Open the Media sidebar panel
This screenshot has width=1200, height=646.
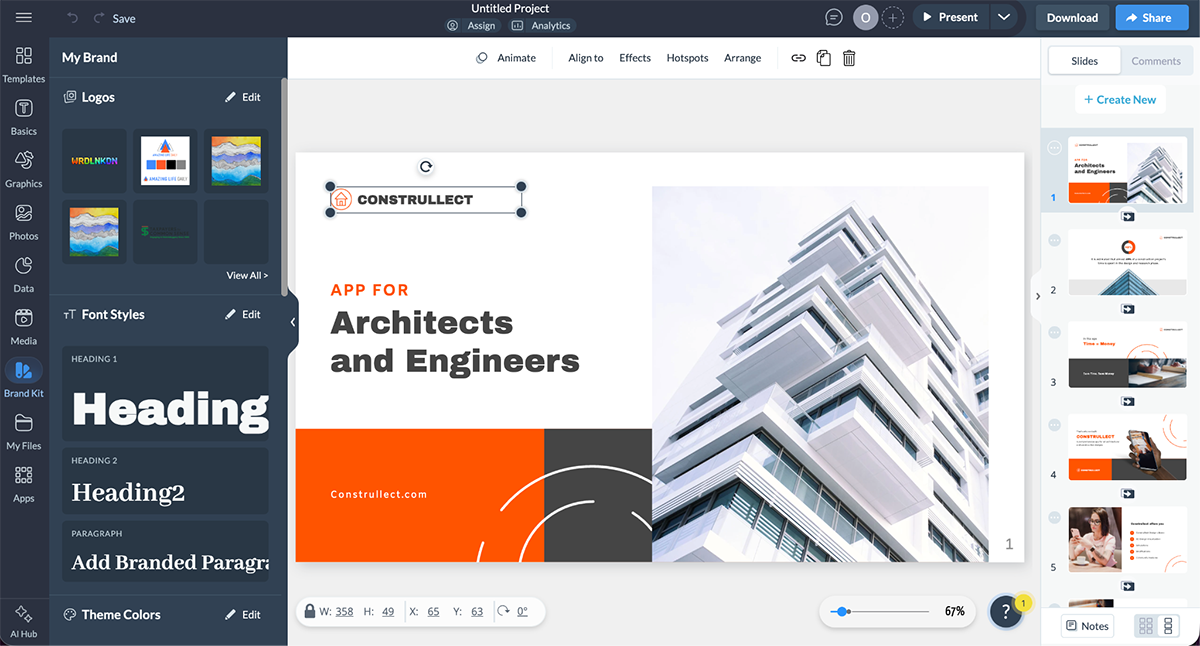click(24, 327)
